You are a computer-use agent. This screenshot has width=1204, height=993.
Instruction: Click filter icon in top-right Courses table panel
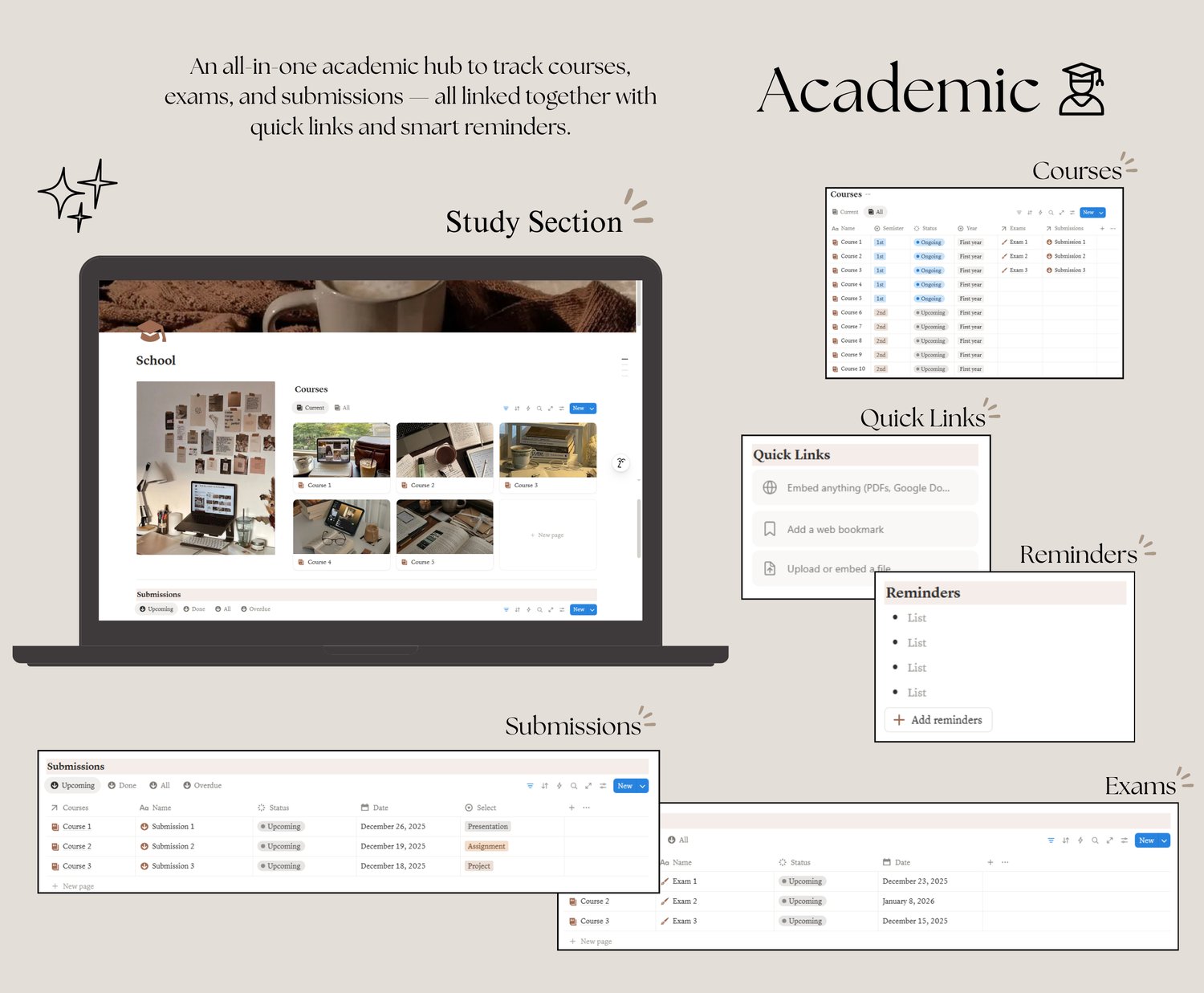click(1019, 213)
